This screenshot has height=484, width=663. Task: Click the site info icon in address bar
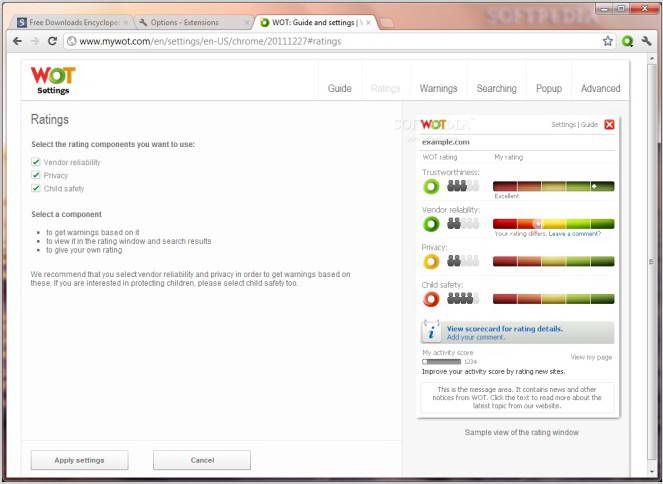72,41
